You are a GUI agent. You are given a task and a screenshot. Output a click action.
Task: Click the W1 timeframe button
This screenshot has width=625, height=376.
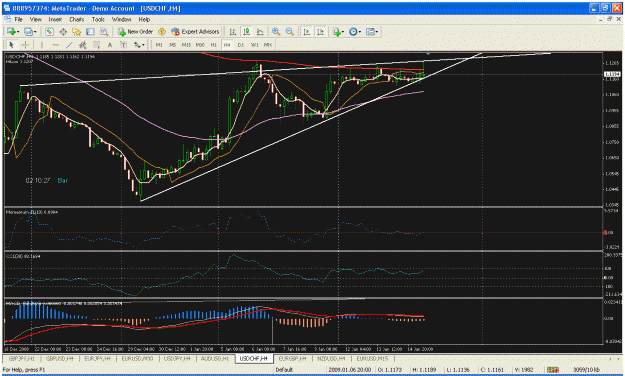(x=254, y=45)
